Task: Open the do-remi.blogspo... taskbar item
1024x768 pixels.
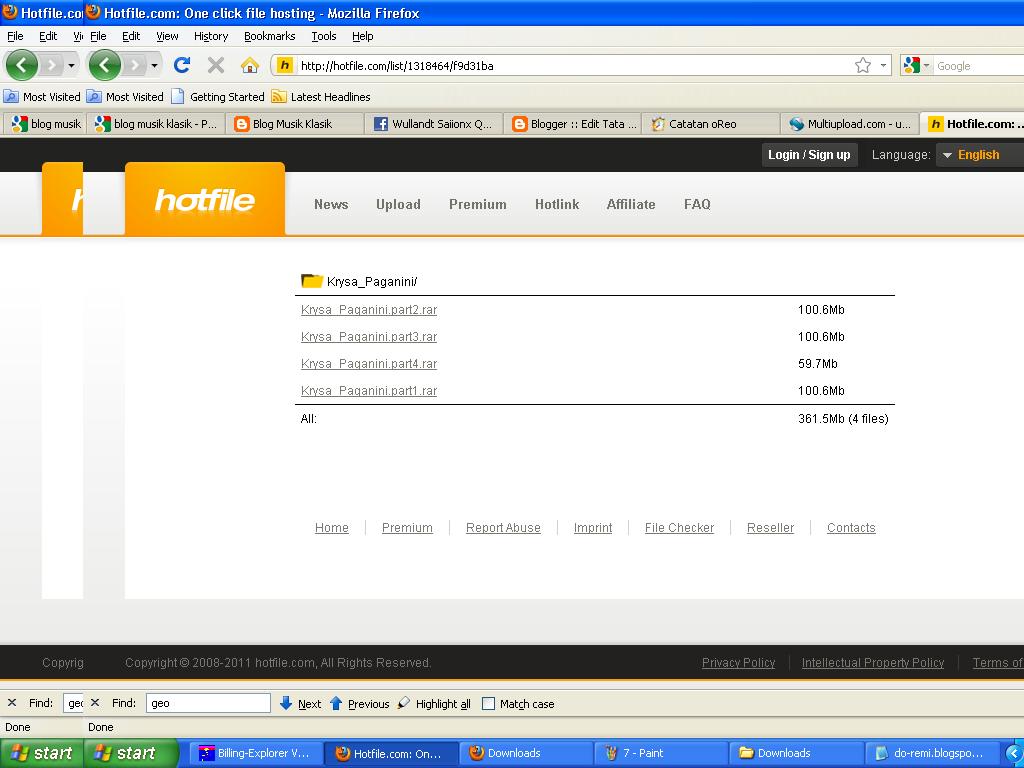Action: (931, 753)
